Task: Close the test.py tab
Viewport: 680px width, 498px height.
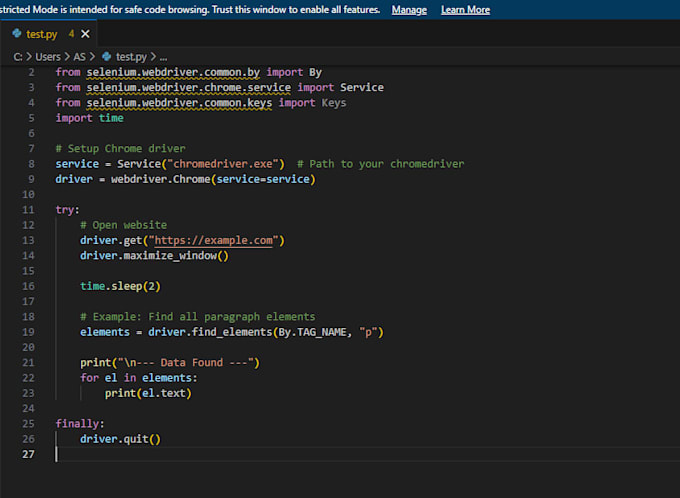Action: point(85,33)
